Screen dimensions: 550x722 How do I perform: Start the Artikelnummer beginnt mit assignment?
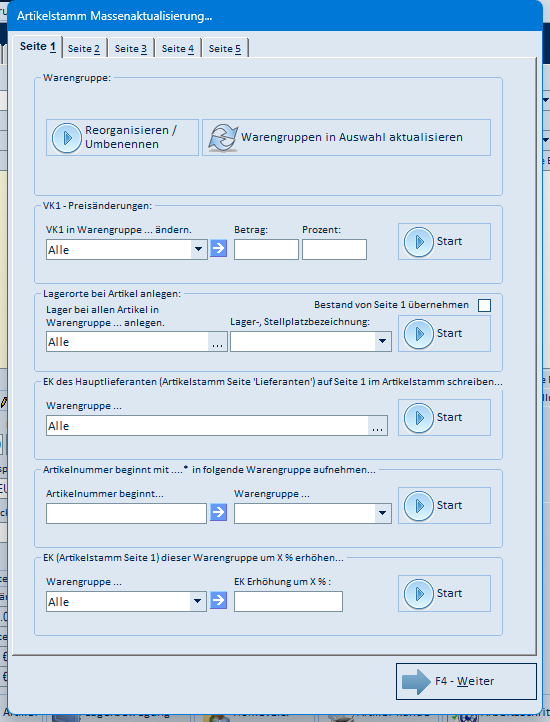(445, 506)
